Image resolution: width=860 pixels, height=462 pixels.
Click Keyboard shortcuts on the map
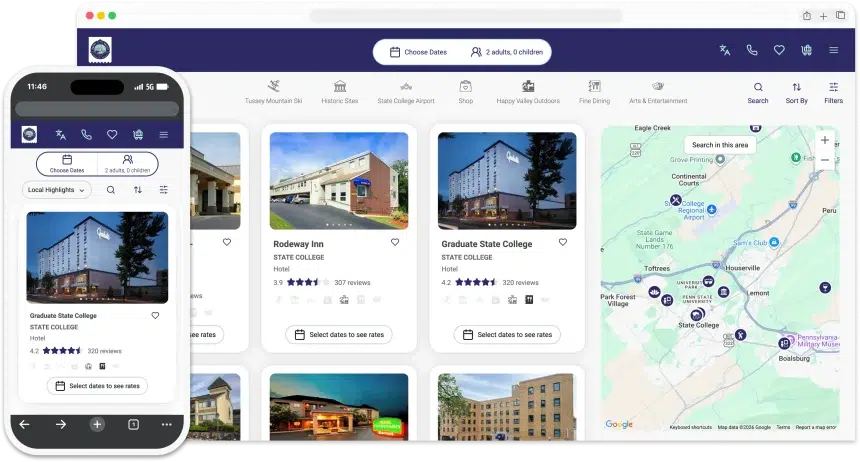pyautogui.click(x=691, y=427)
